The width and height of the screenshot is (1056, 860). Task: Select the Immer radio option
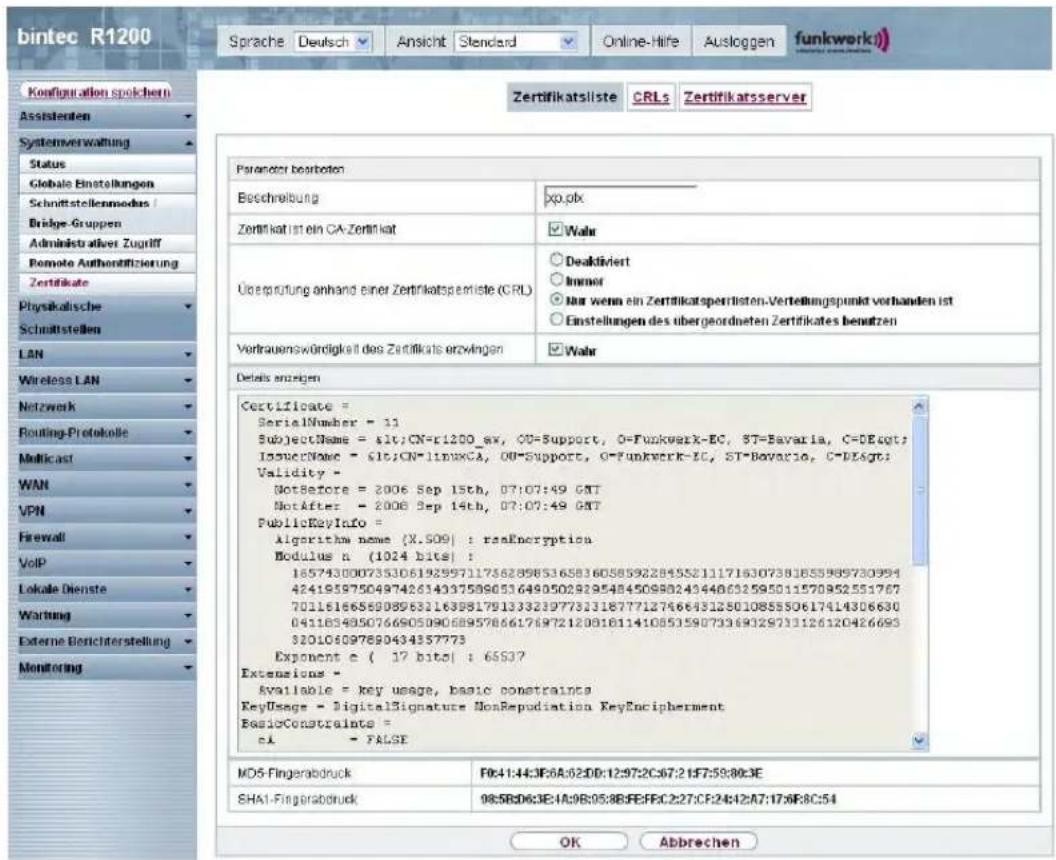pos(556,279)
